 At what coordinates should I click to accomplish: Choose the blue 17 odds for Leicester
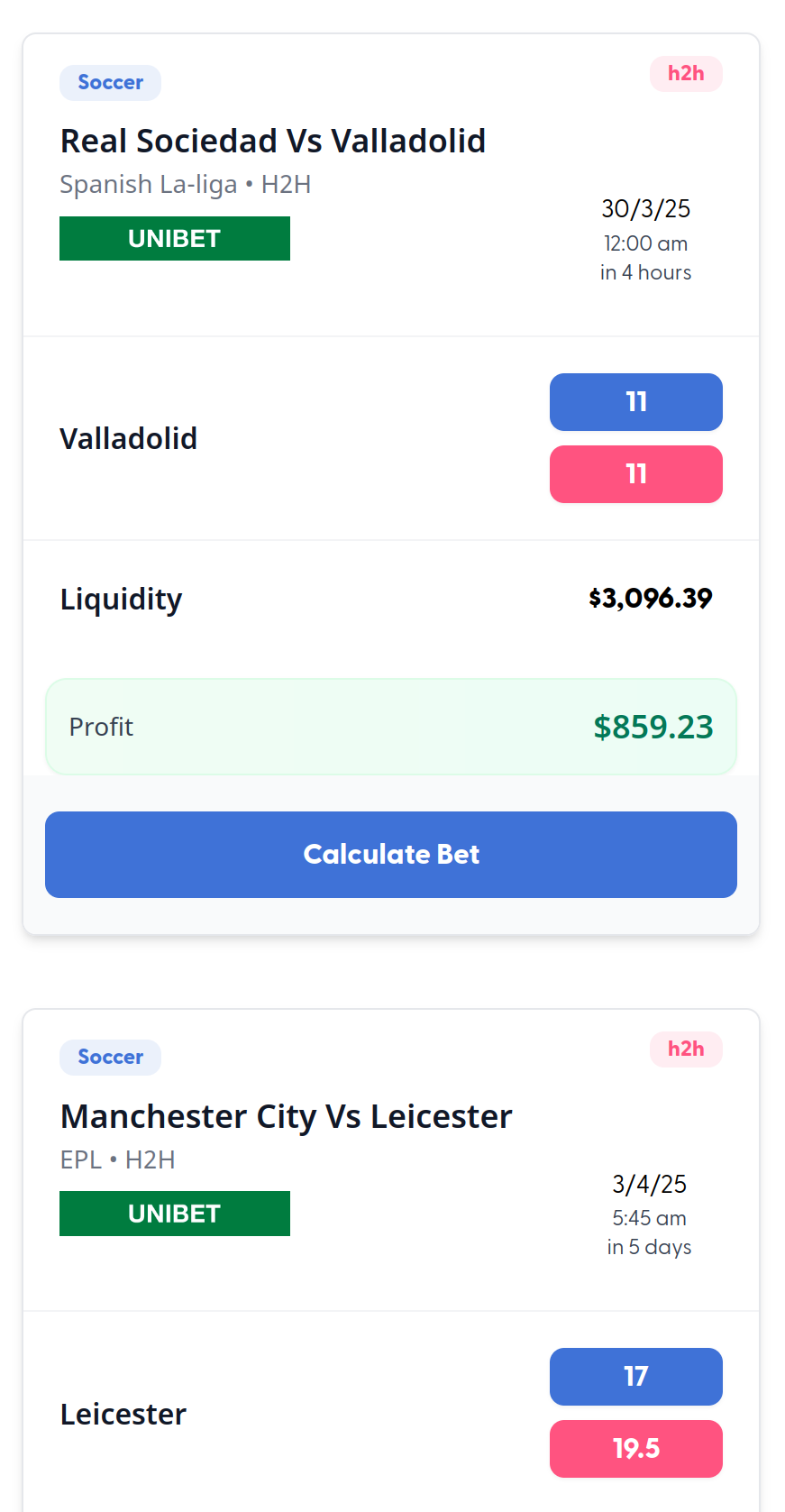(x=635, y=1376)
